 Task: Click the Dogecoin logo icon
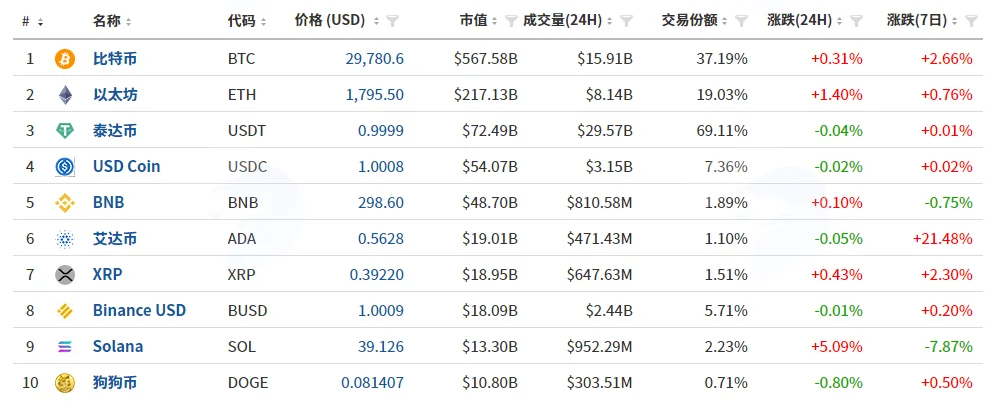click(x=65, y=383)
